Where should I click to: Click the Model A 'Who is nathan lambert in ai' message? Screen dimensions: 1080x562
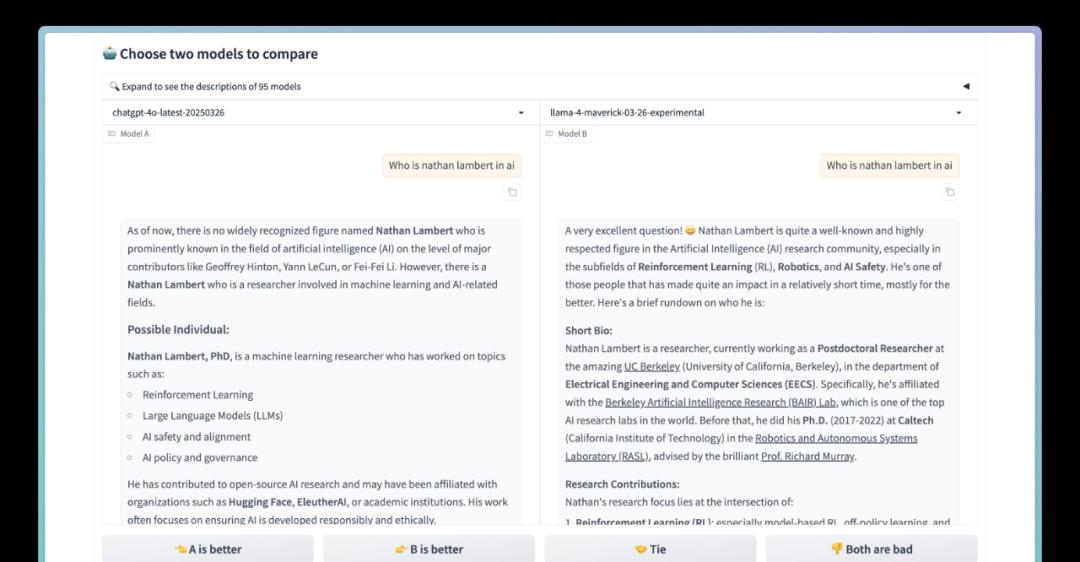pos(452,165)
